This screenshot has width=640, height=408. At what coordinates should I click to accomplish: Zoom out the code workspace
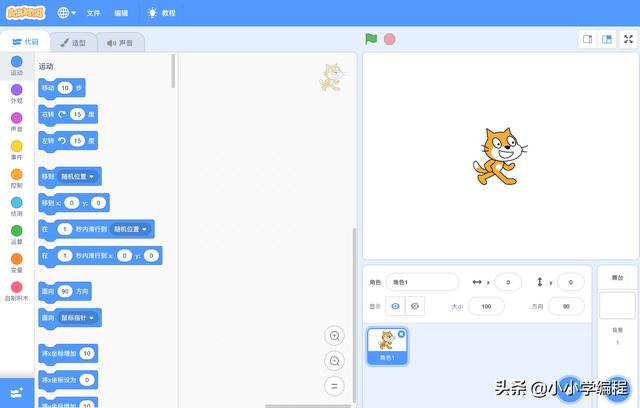click(334, 361)
